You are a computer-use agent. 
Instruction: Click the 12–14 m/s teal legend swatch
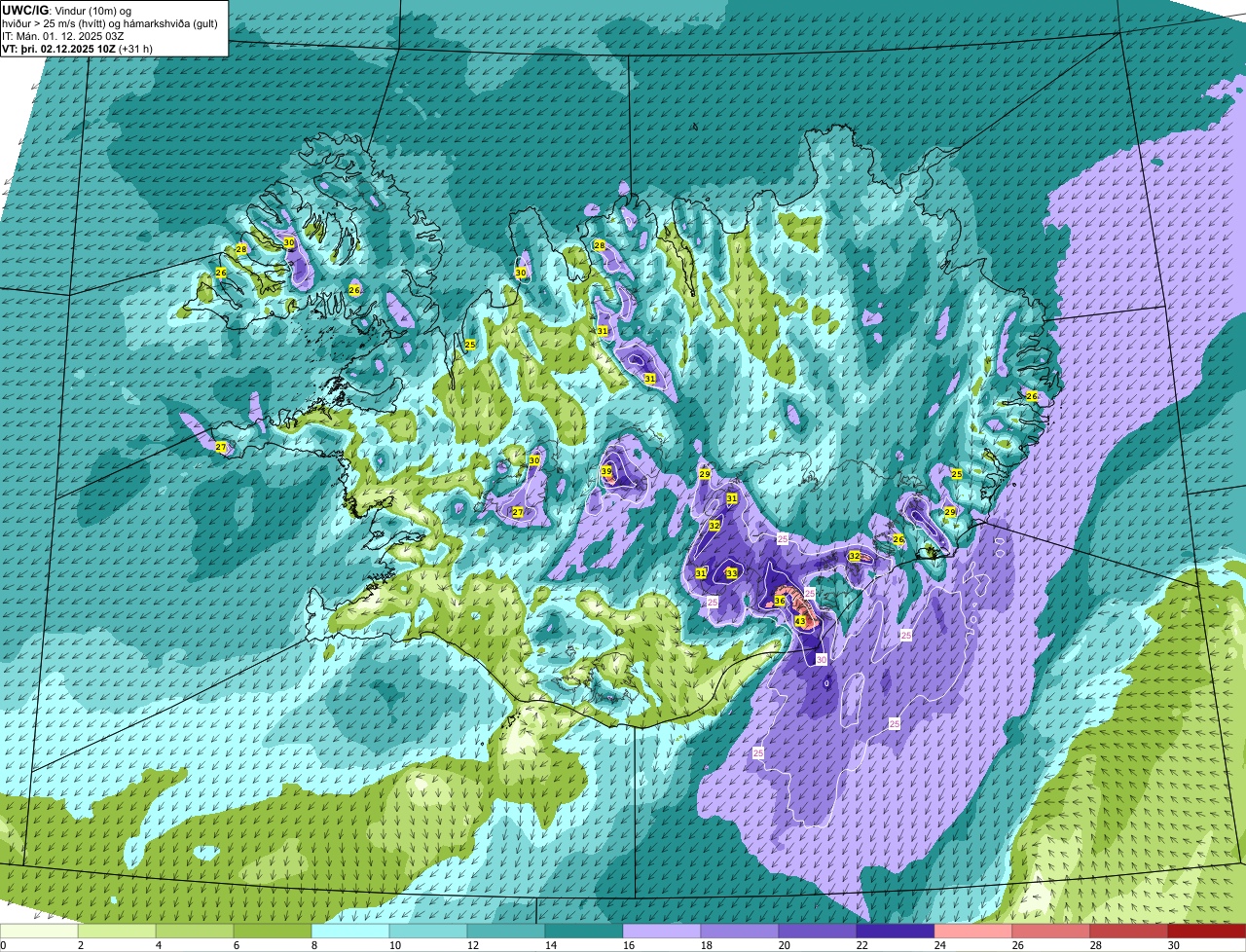(506, 931)
